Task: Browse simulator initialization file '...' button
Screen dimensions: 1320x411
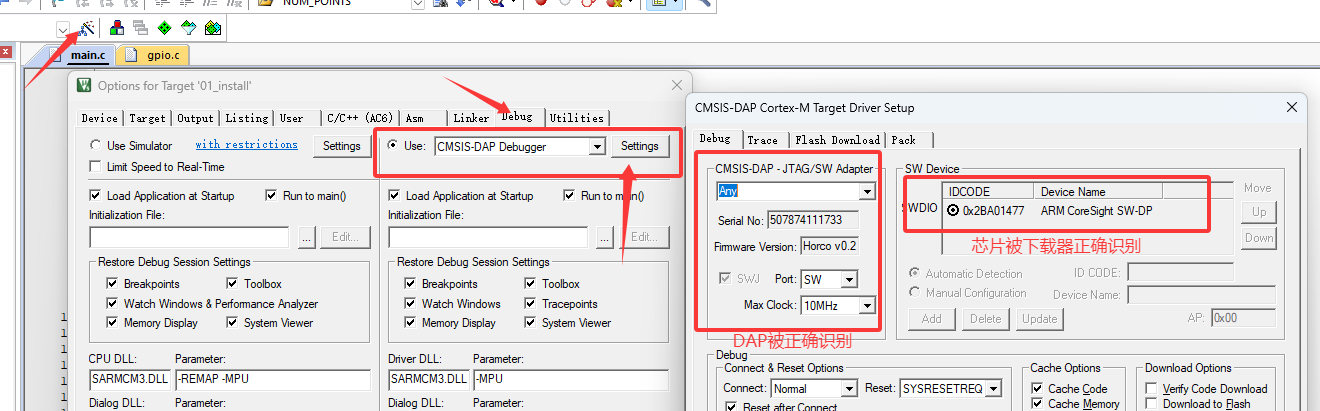Action: point(306,237)
